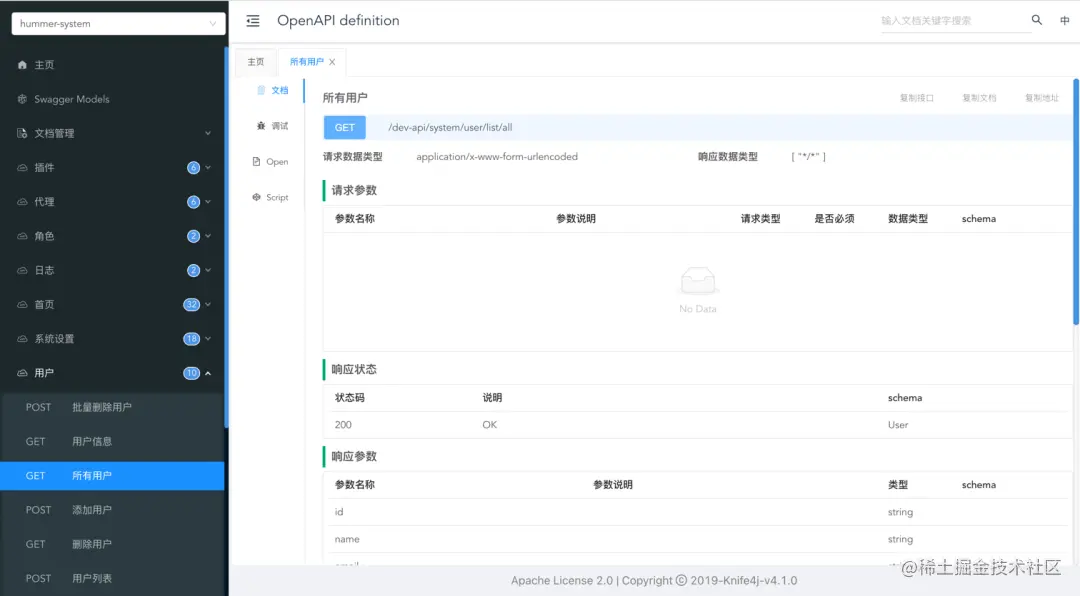The width and height of the screenshot is (1080, 596).
Task: Open the Open side tab
Action: click(271, 162)
